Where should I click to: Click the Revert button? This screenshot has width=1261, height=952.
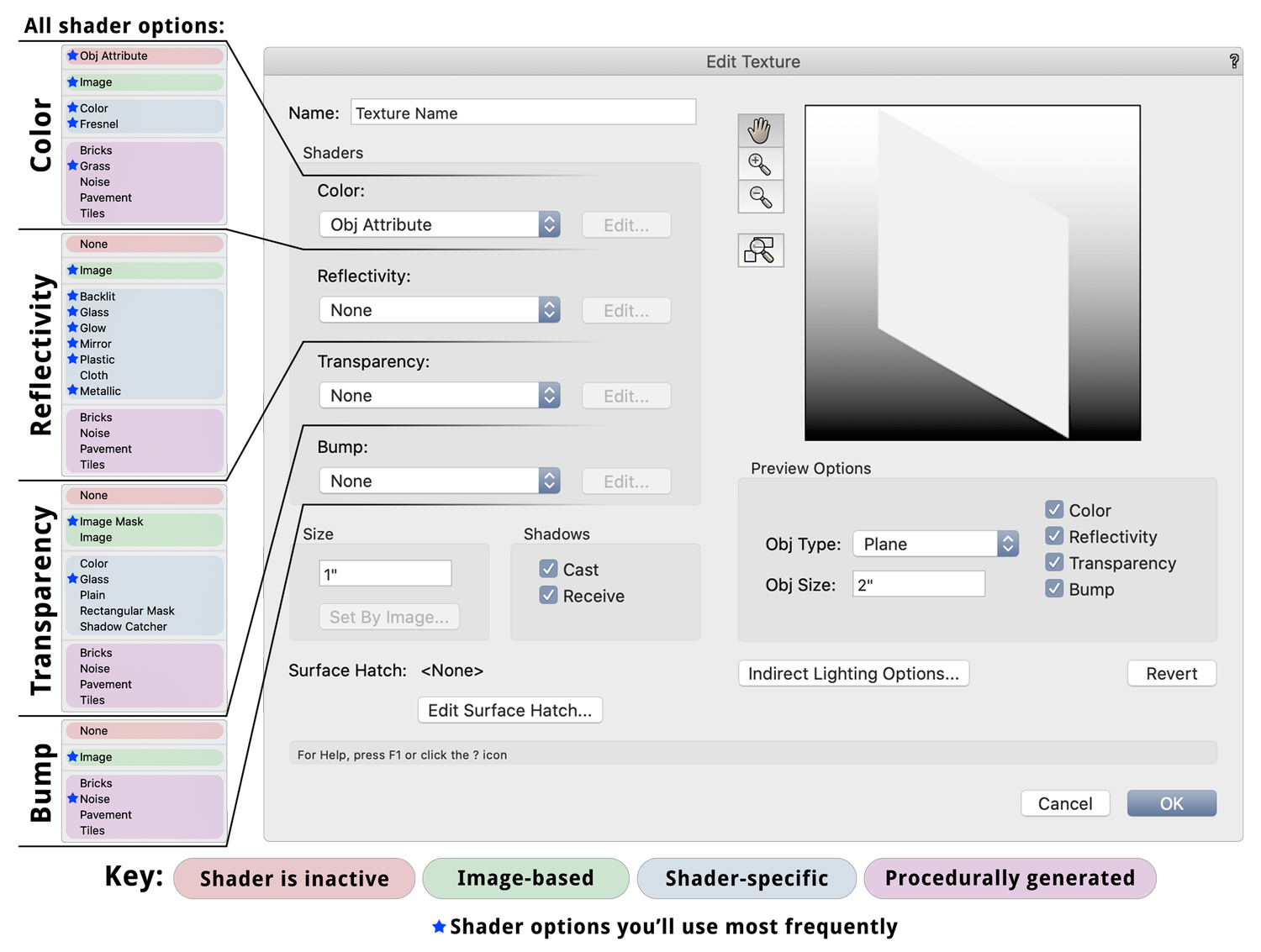(x=1171, y=673)
